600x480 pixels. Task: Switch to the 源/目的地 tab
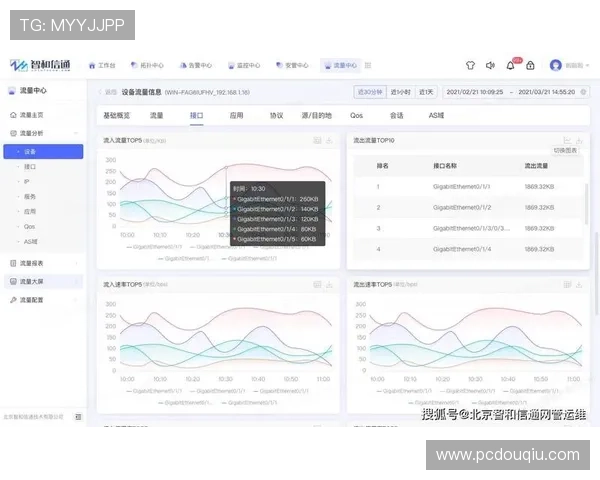tap(316, 115)
